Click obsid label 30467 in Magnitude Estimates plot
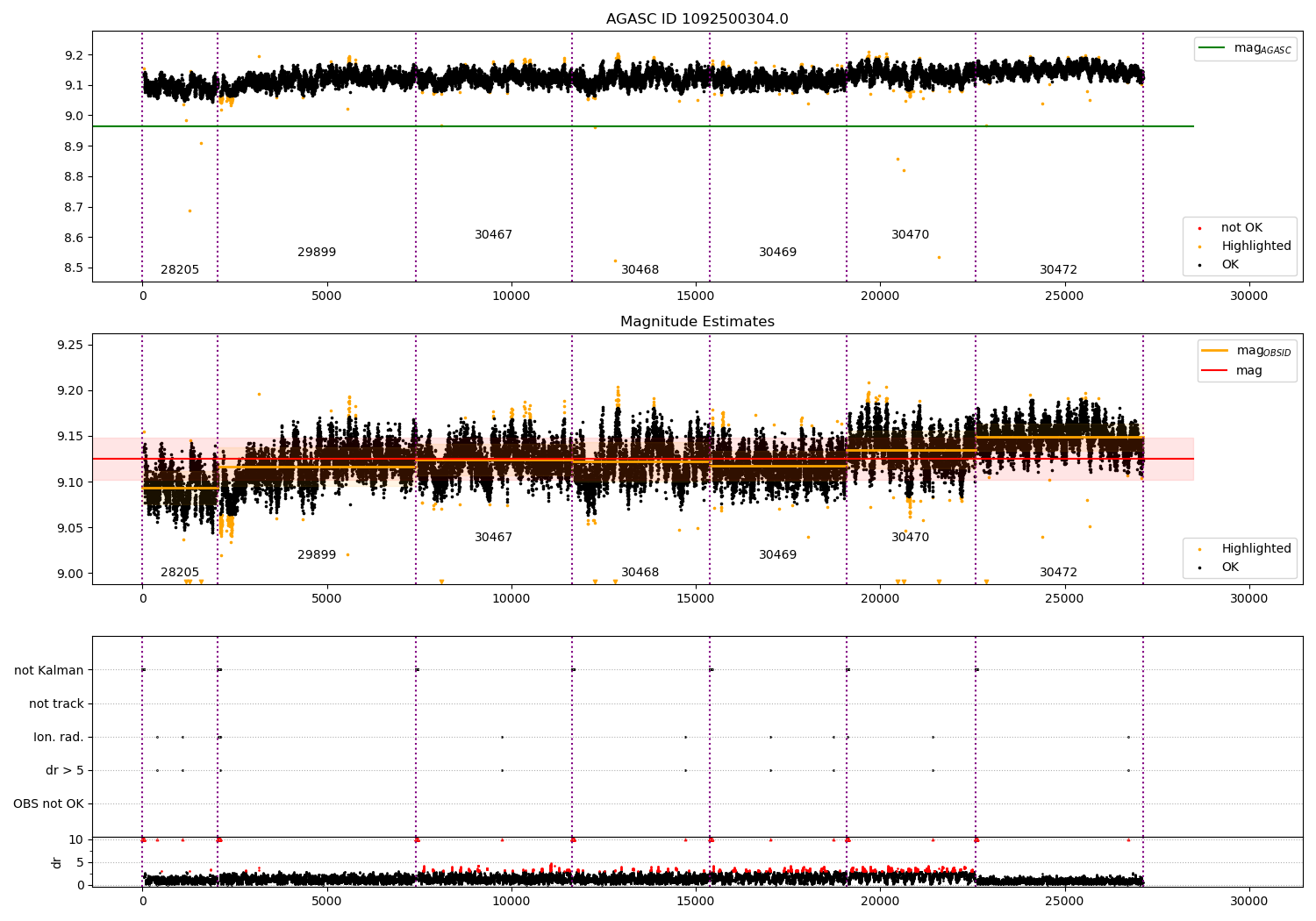The width and height of the screenshot is (1316, 921). [493, 538]
